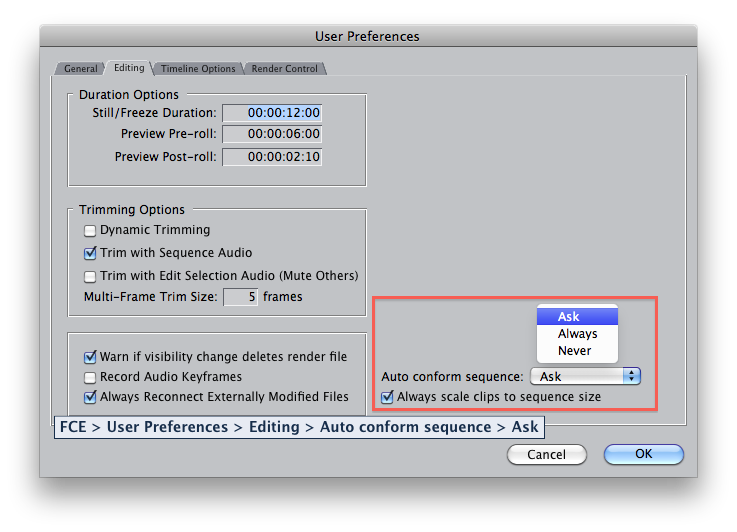Click the Multi-Frame Trim Size field
737x532 pixels.
[x=240, y=297]
